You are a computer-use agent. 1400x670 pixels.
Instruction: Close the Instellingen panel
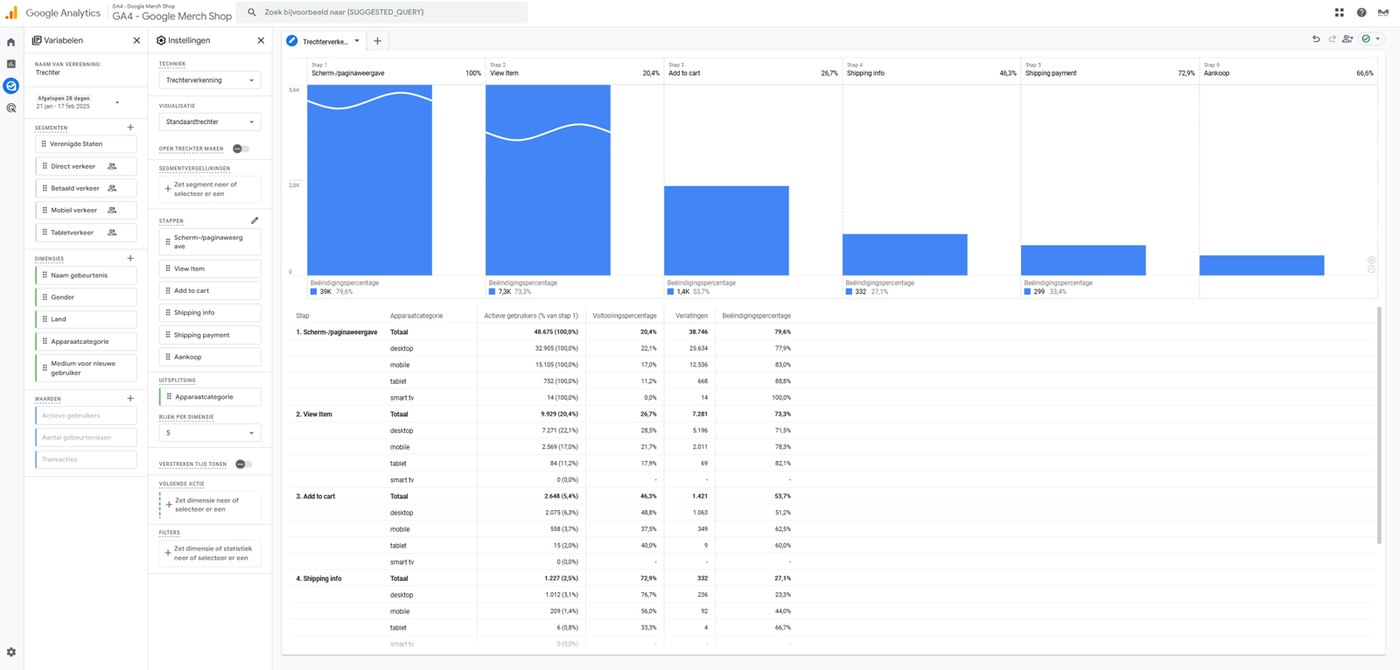click(261, 41)
